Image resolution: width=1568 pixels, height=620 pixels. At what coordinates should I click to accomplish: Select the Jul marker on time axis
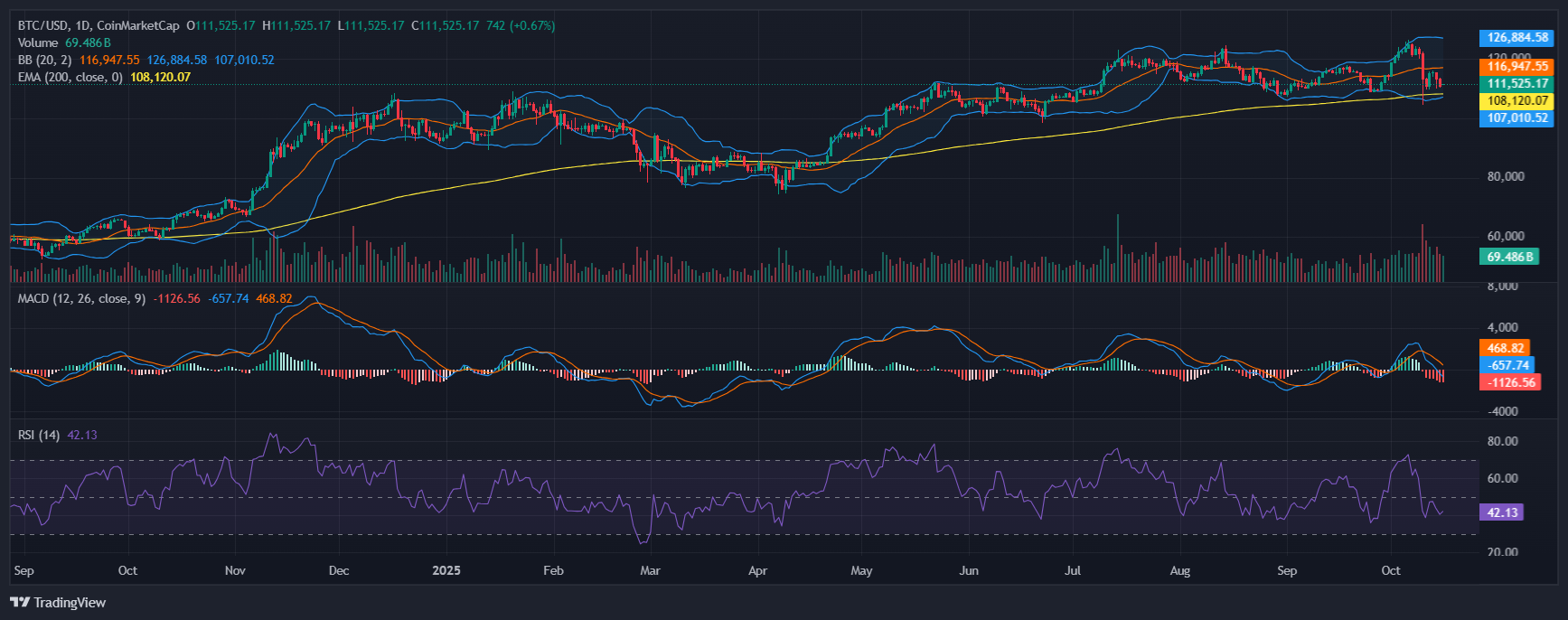point(1073,570)
